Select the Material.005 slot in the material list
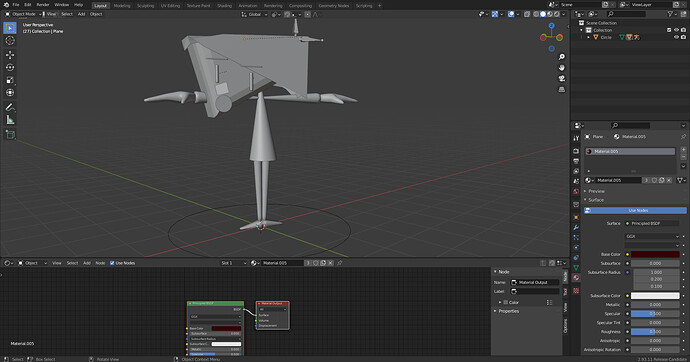690x362 pixels. click(x=630, y=151)
